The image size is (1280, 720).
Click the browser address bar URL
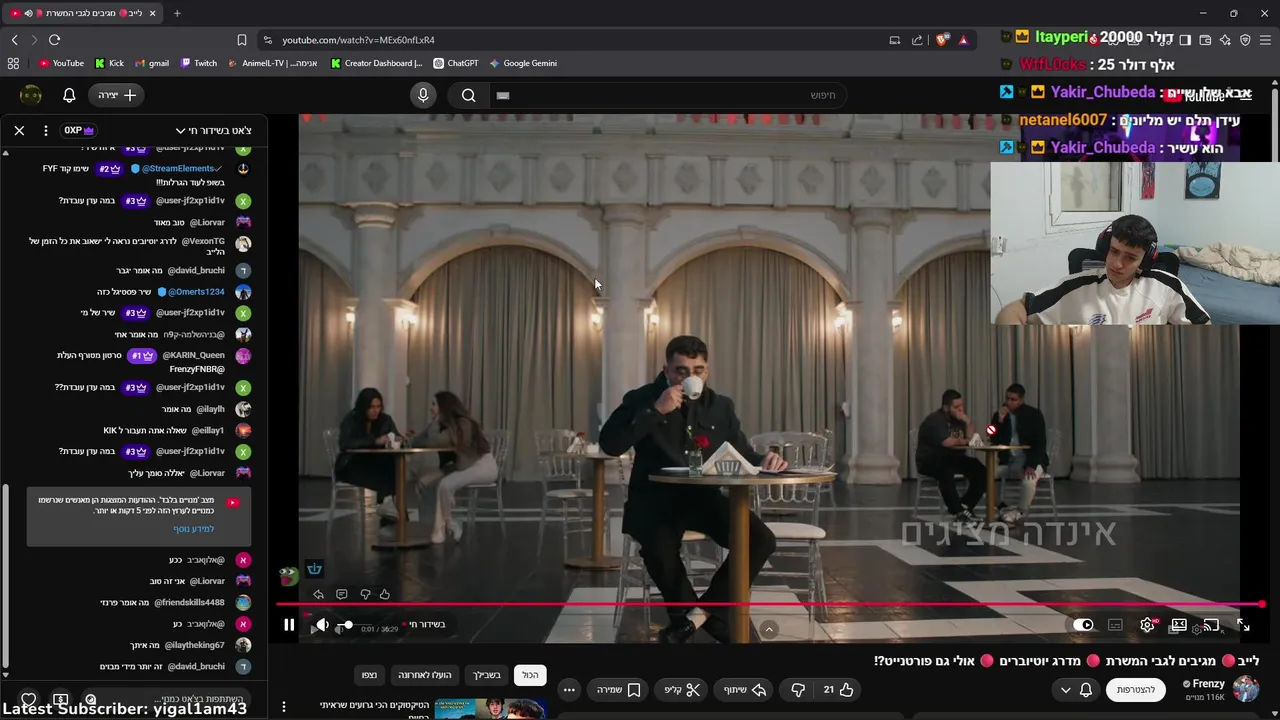point(358,40)
